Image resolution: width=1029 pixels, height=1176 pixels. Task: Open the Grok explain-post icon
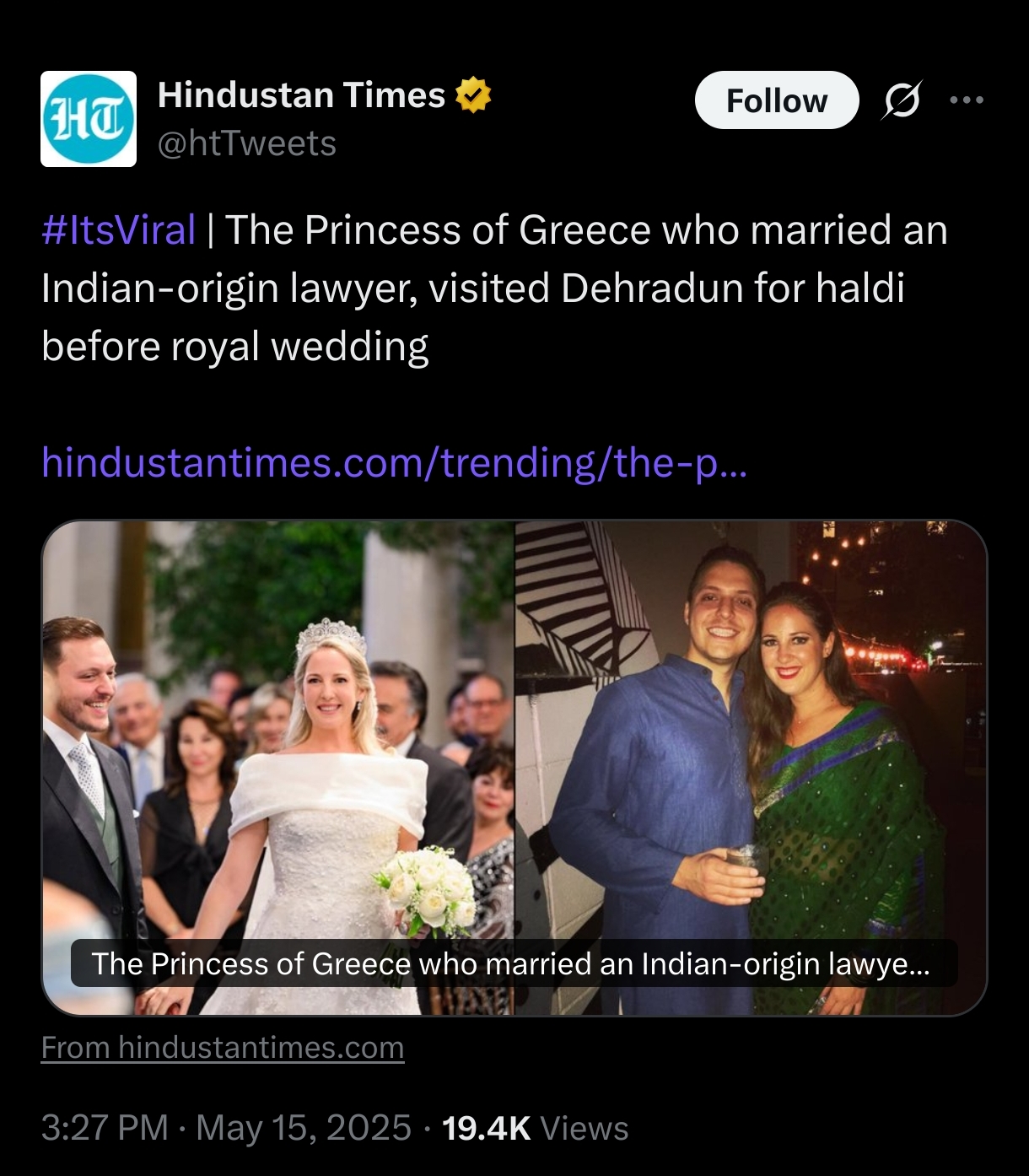tap(902, 100)
